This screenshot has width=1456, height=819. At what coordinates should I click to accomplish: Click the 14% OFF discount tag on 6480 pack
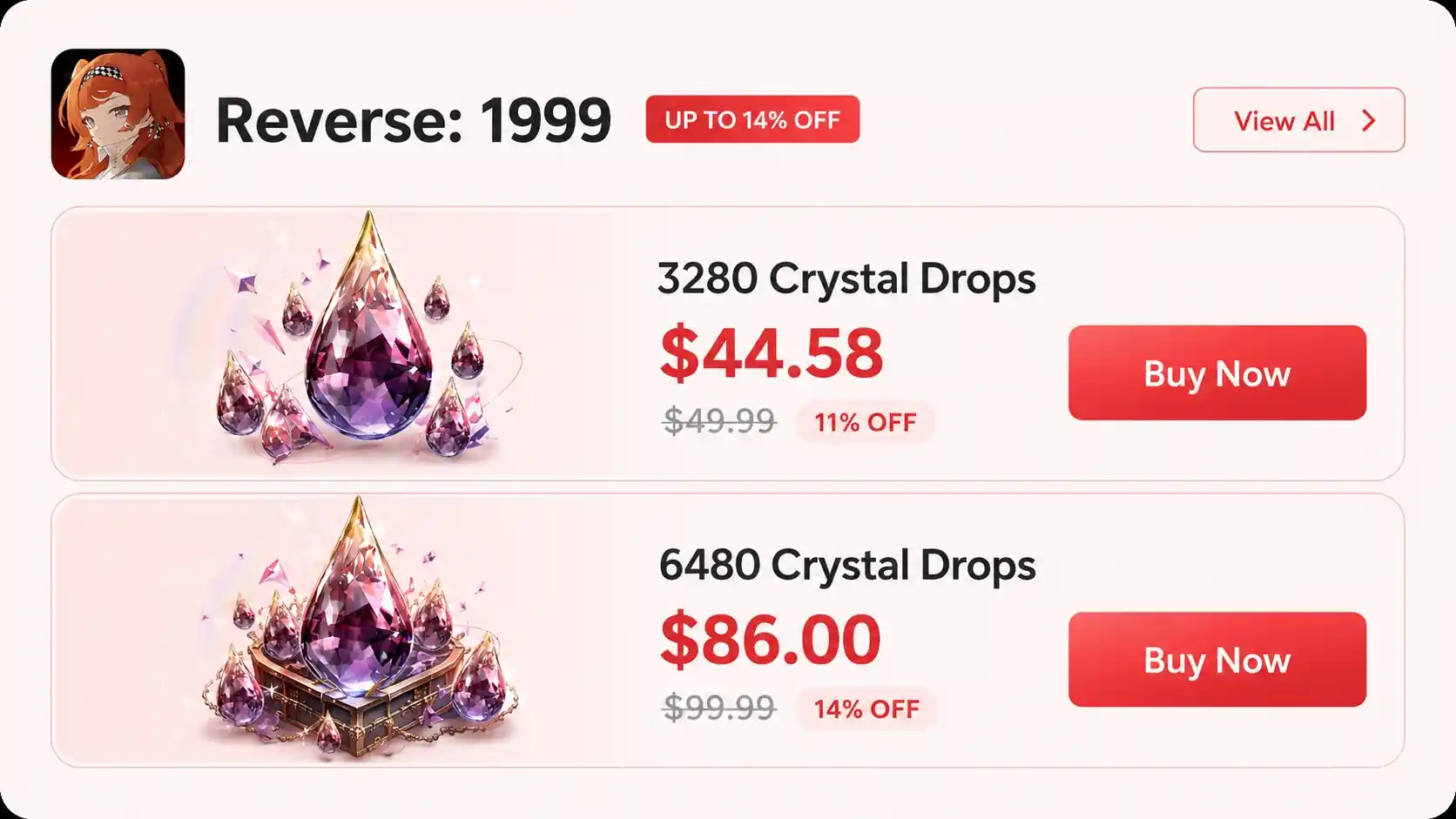[866, 708]
